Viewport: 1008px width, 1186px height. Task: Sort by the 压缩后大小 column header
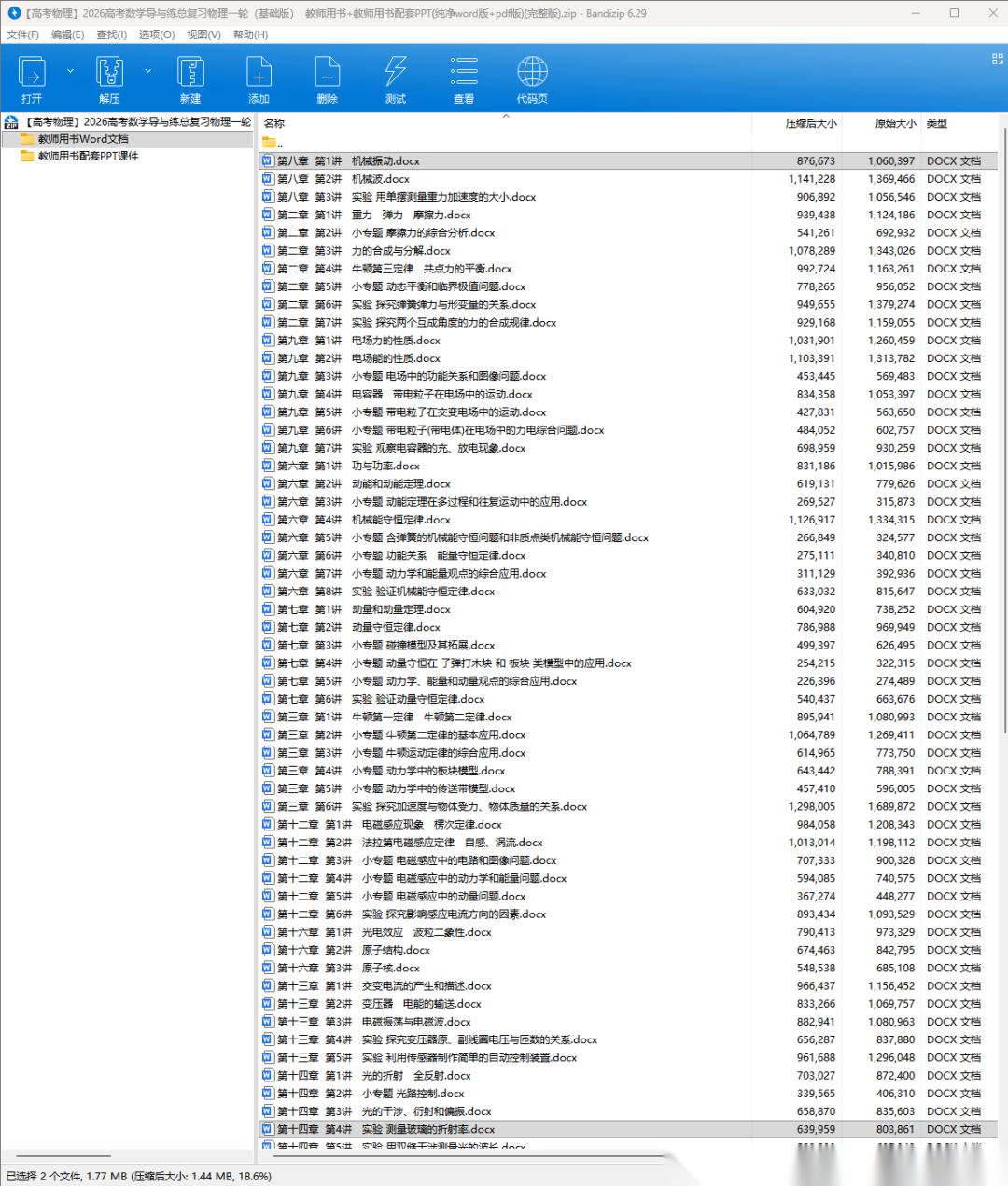(x=810, y=123)
